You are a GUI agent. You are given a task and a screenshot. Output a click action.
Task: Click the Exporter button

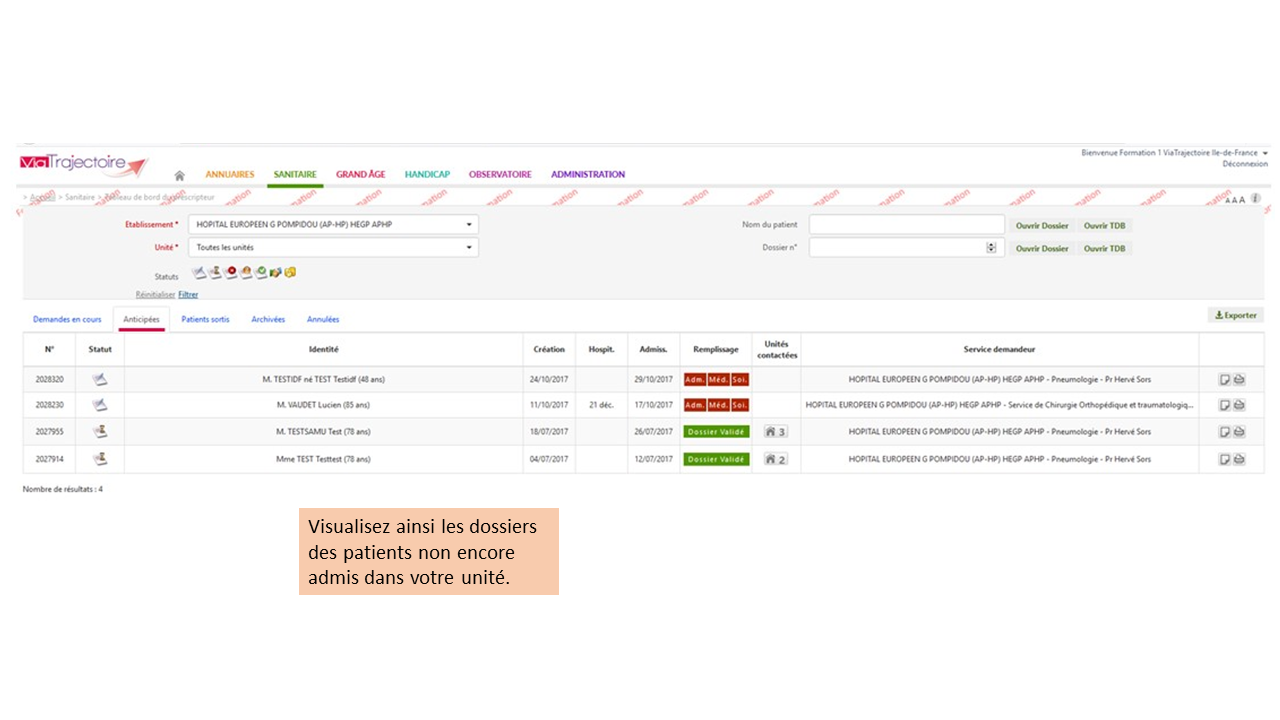click(x=1235, y=315)
